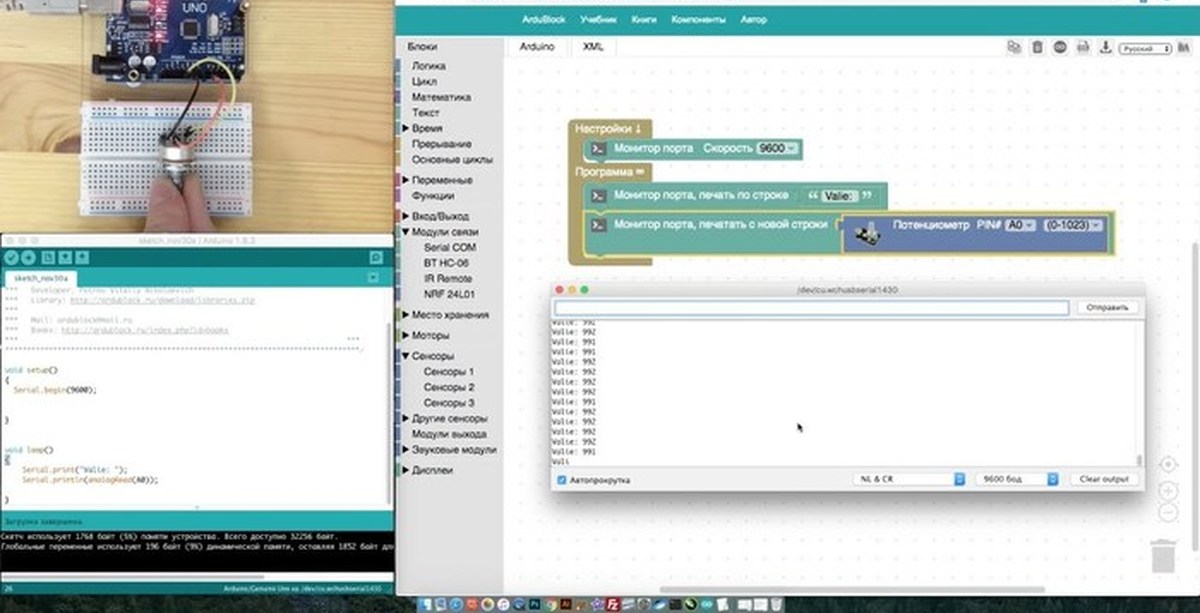Save the sketch with the download icon

coord(1104,45)
